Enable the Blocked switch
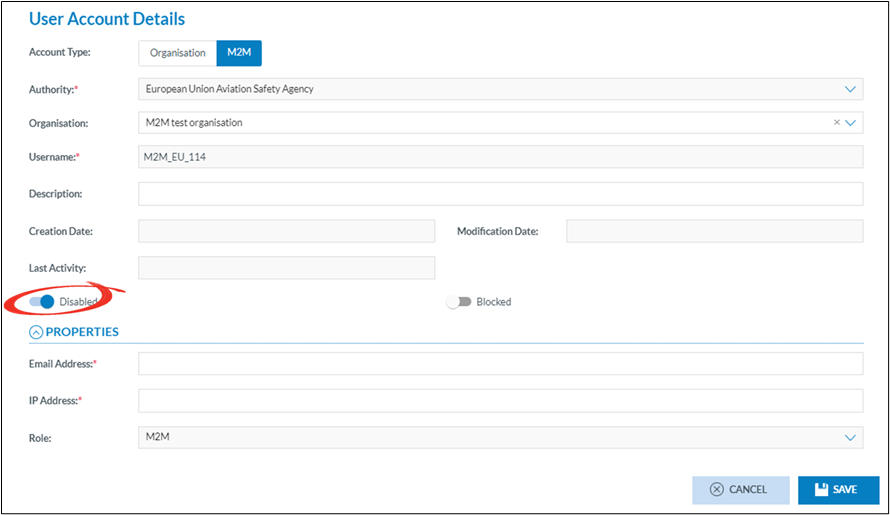This screenshot has height=515, width=890. 458,302
